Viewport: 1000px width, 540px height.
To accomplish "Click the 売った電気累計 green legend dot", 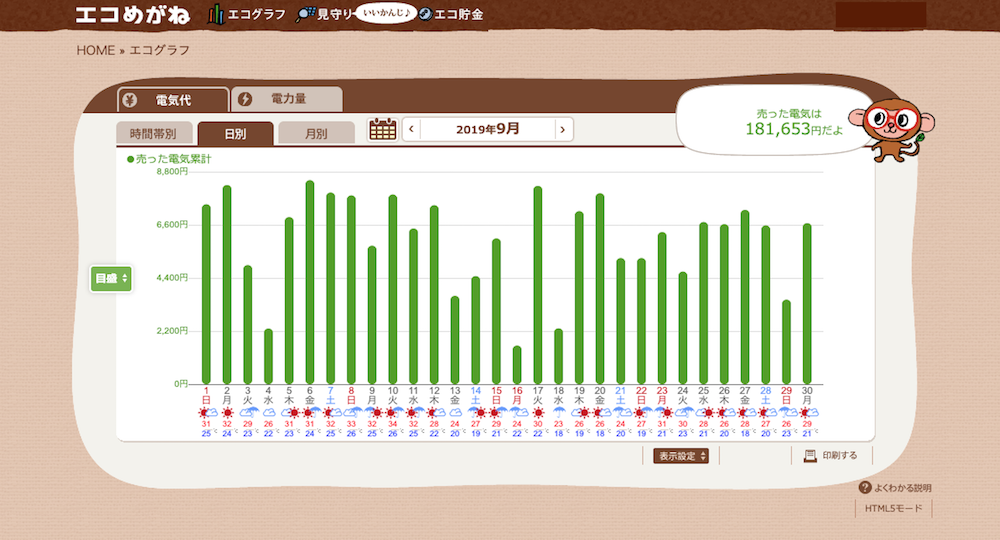I will pos(130,159).
